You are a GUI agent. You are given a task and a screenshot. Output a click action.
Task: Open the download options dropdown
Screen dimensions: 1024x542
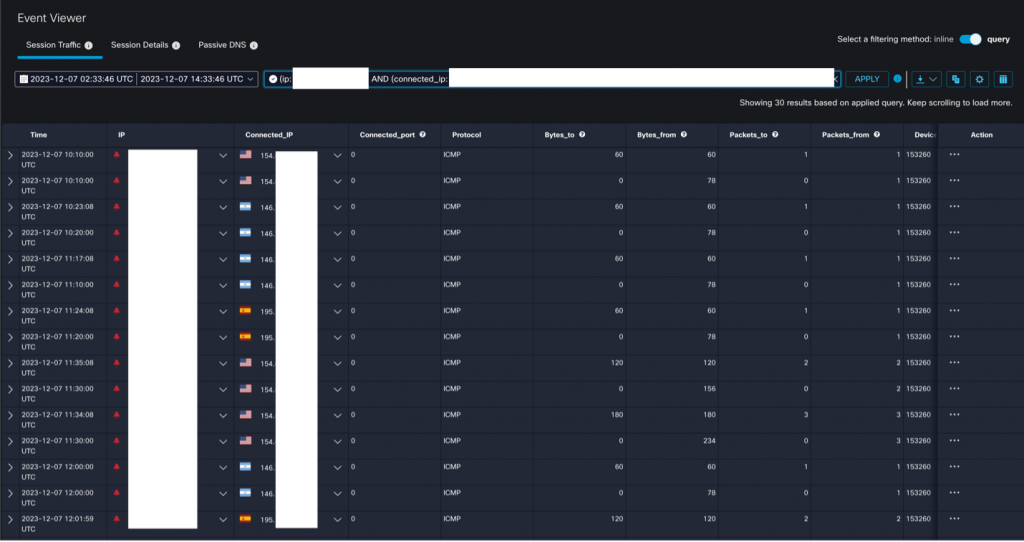(x=926, y=79)
